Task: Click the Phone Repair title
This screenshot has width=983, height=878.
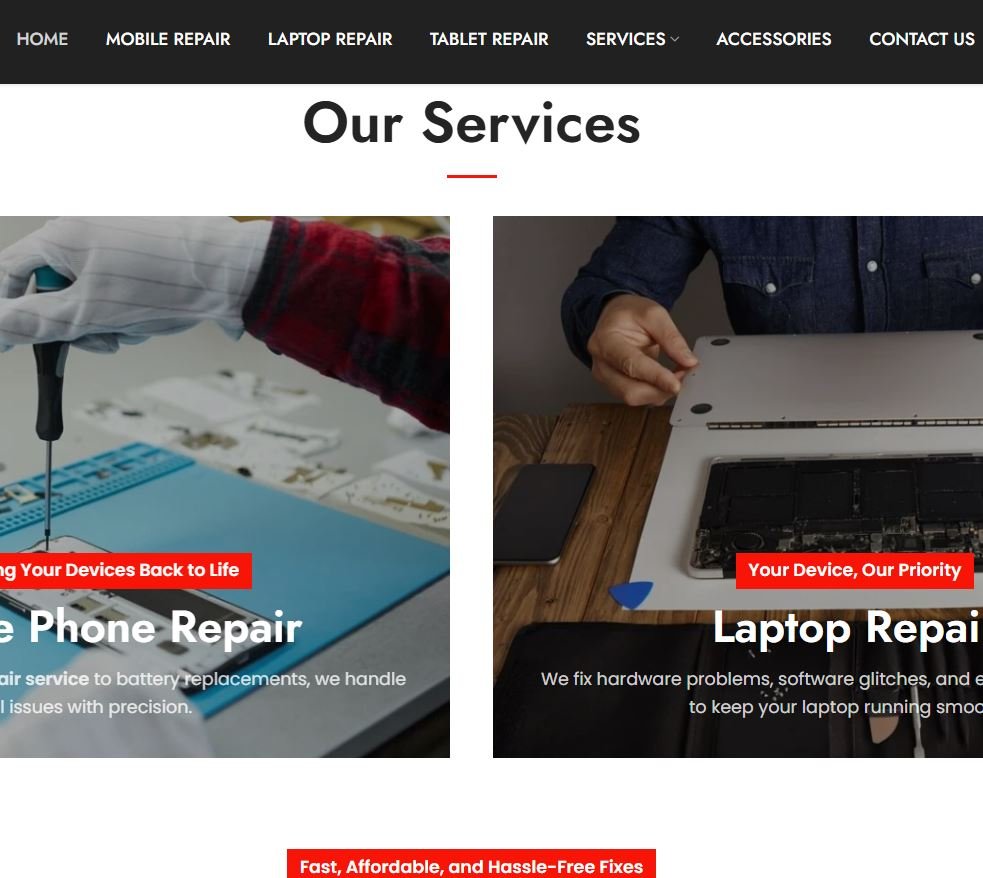Action: pos(151,627)
